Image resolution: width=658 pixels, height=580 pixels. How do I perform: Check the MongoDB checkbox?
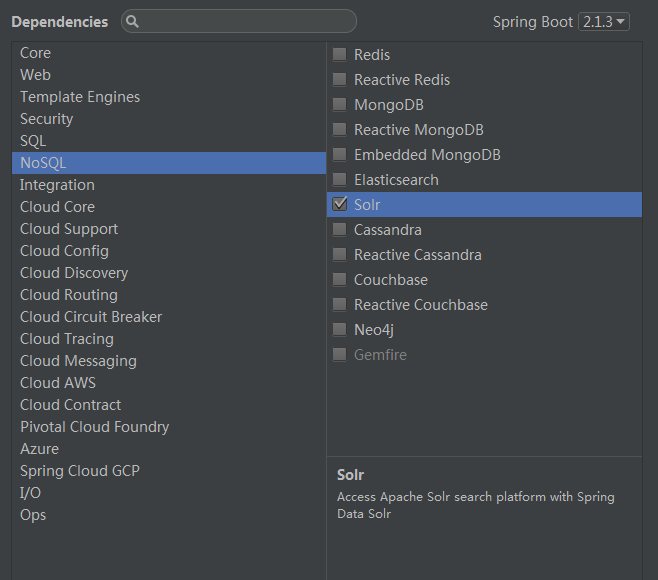click(x=340, y=104)
